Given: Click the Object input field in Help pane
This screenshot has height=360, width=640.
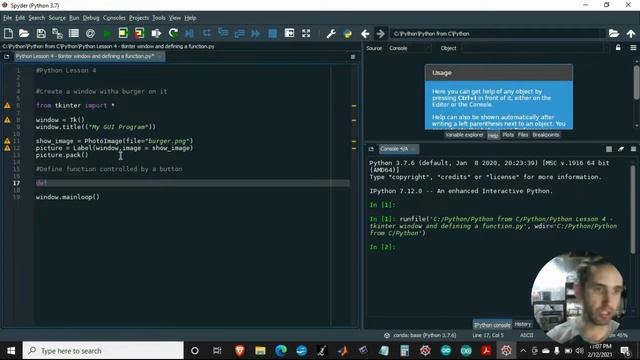Looking at the screenshot, I should pyautogui.click(x=534, y=48).
